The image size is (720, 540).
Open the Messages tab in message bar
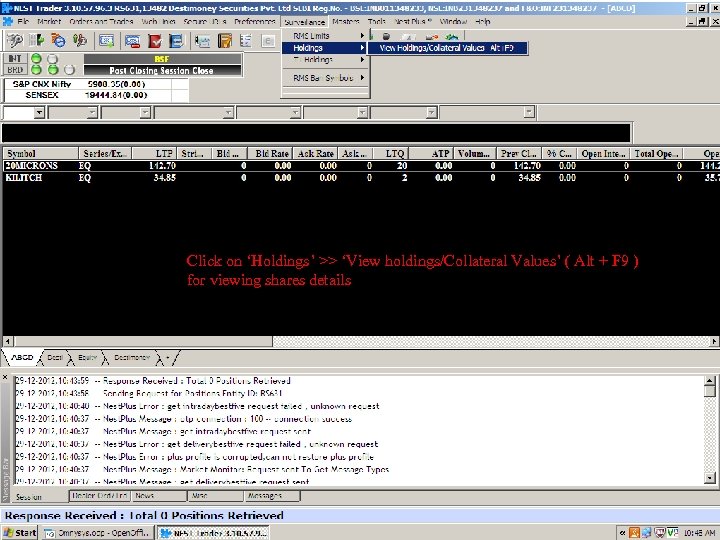point(273,496)
